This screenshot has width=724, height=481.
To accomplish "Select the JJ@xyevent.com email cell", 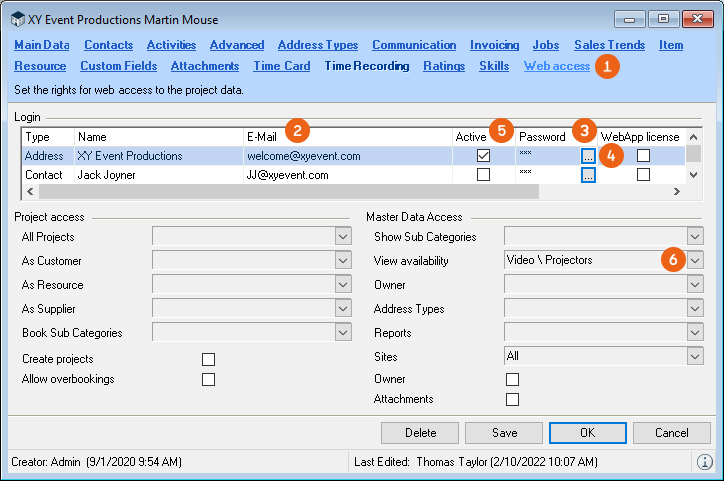I will tap(286, 175).
